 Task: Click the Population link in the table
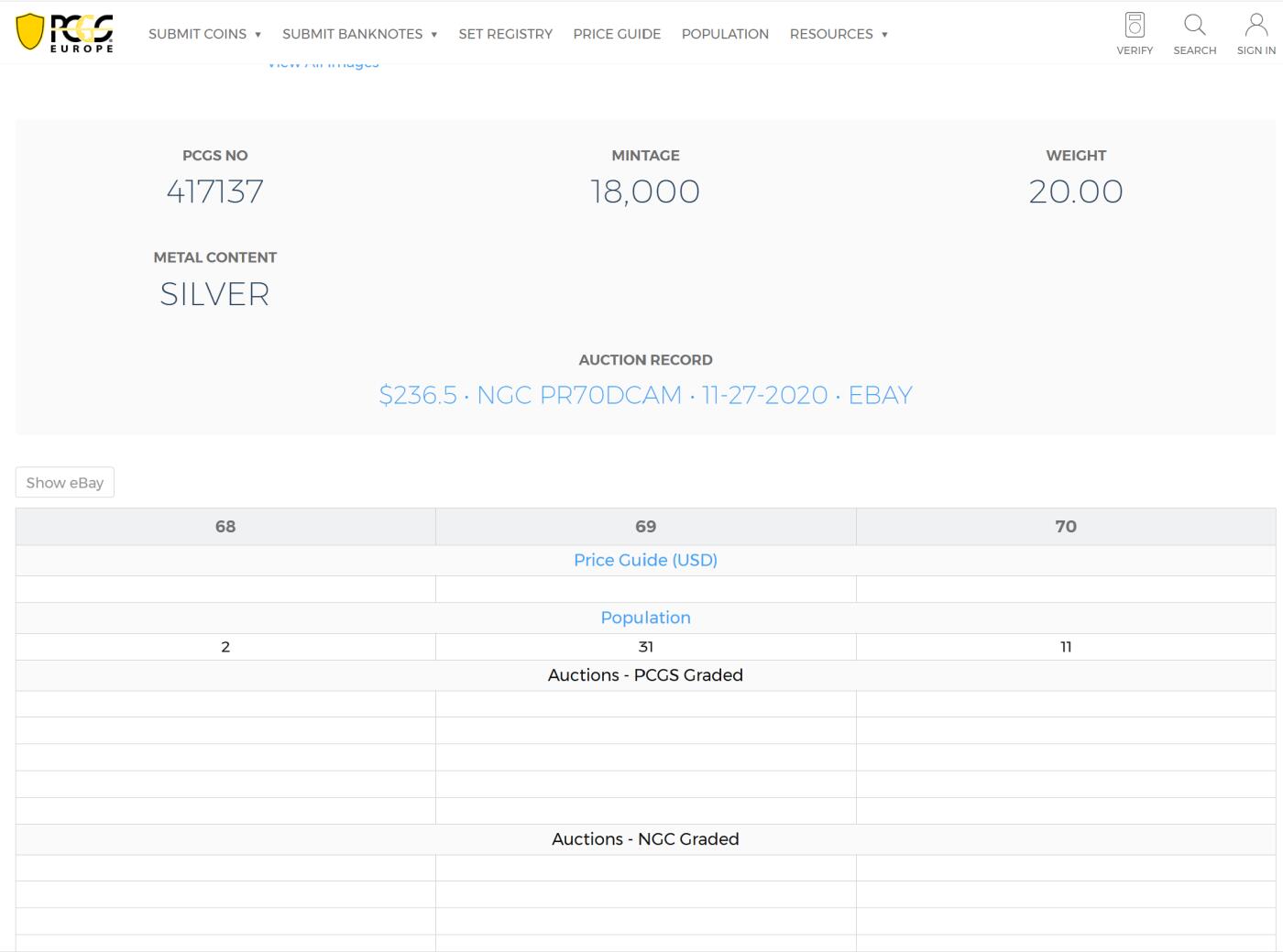click(x=645, y=618)
